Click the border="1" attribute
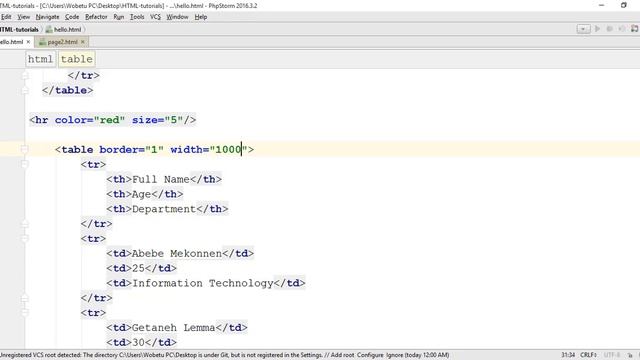This screenshot has height=360, width=640. 131,149
